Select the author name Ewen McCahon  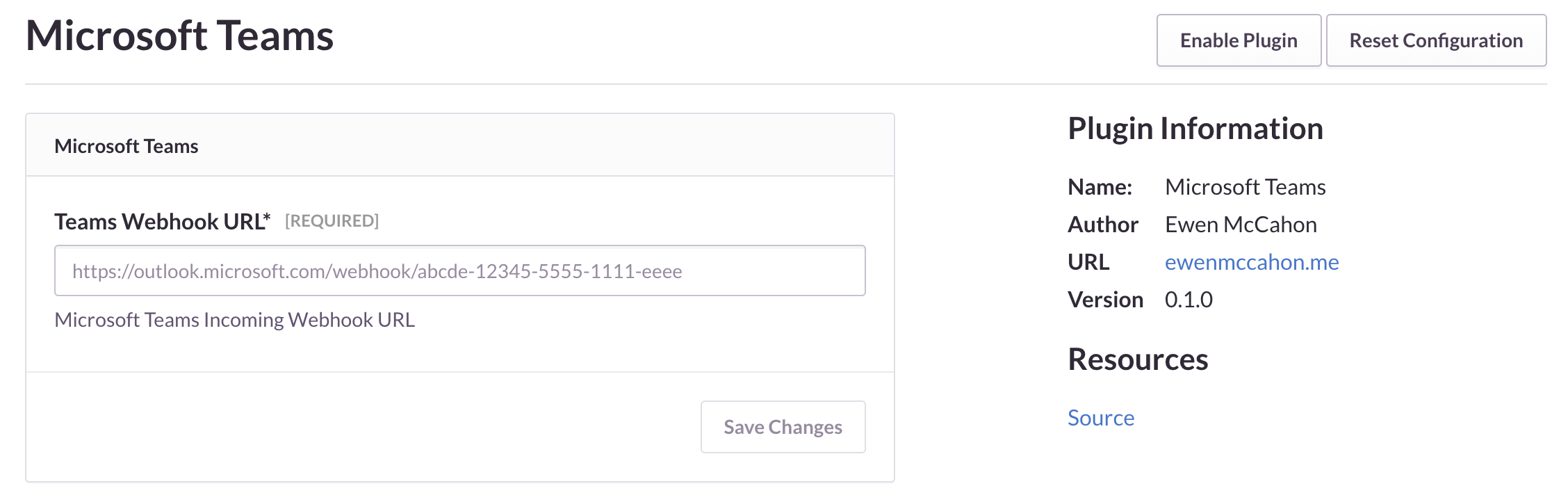point(1241,225)
